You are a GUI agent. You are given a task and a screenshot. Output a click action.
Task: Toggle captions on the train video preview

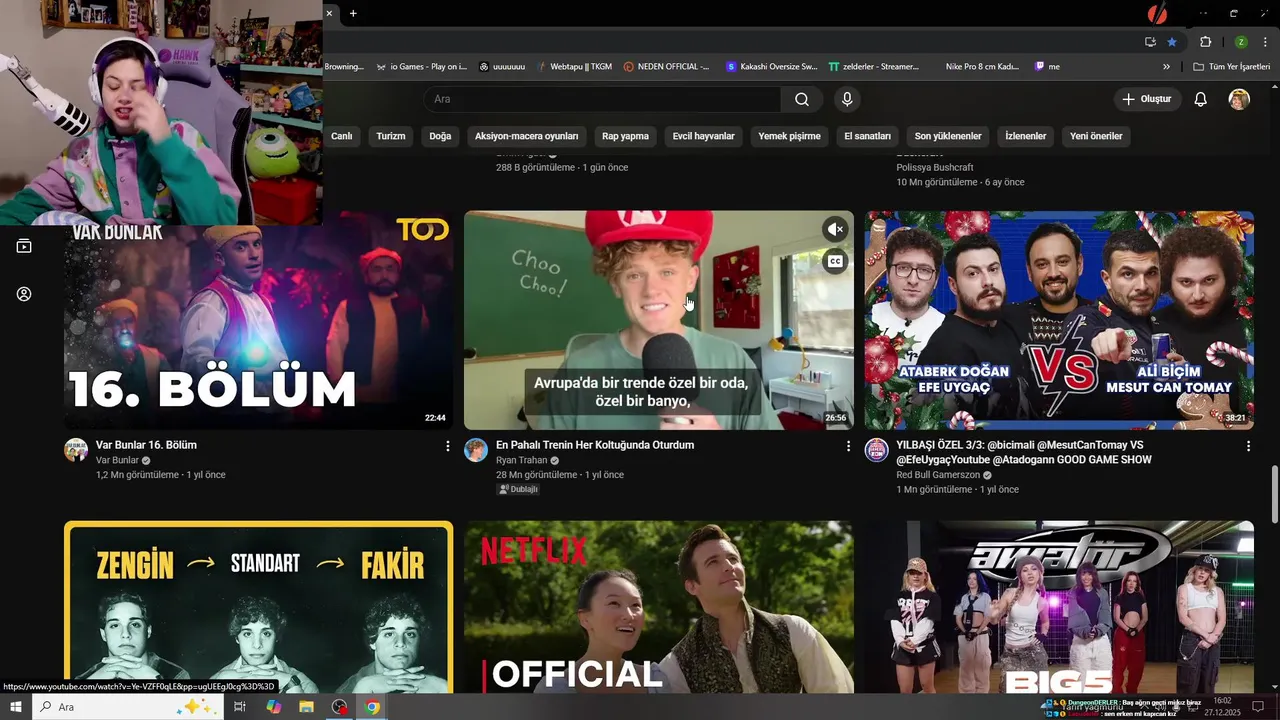tap(835, 261)
